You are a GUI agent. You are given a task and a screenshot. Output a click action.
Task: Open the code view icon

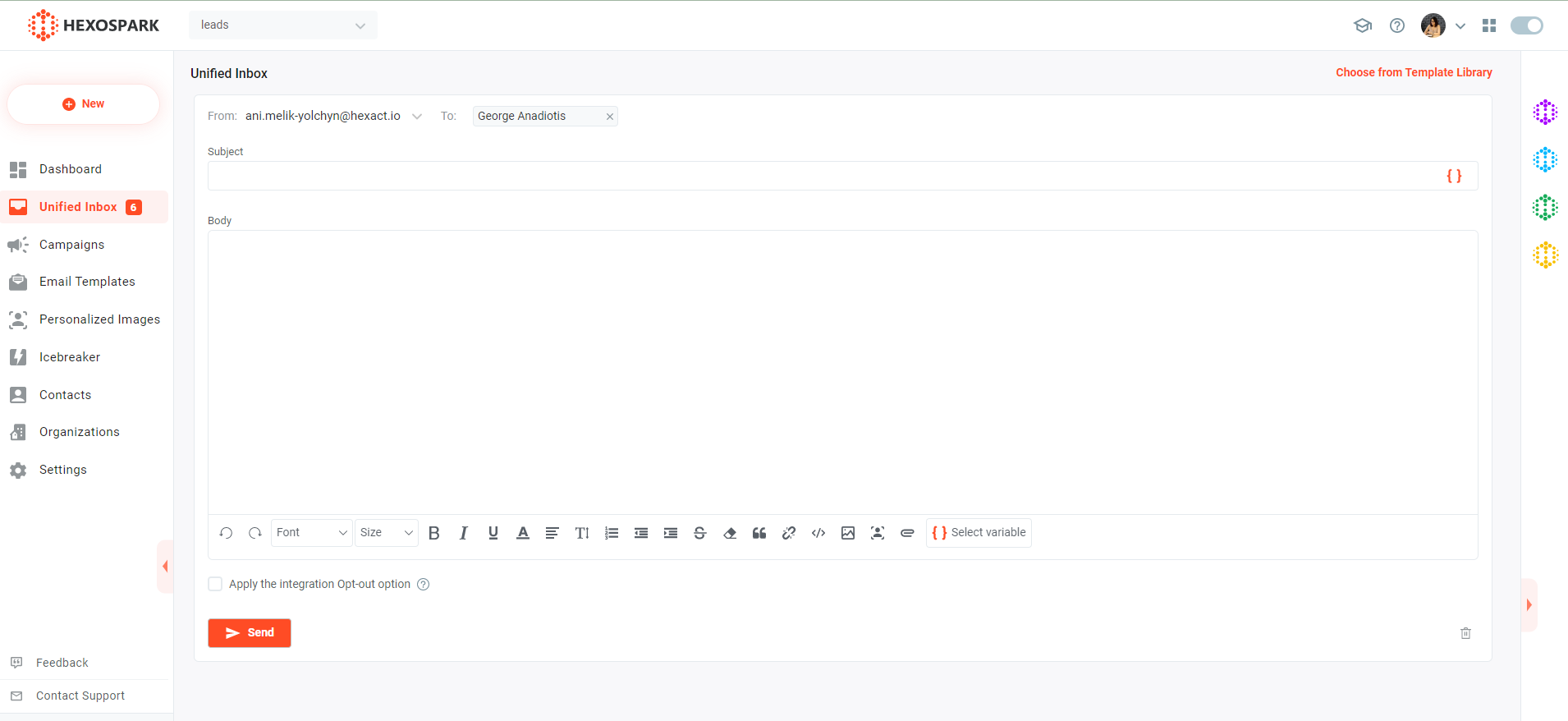818,533
